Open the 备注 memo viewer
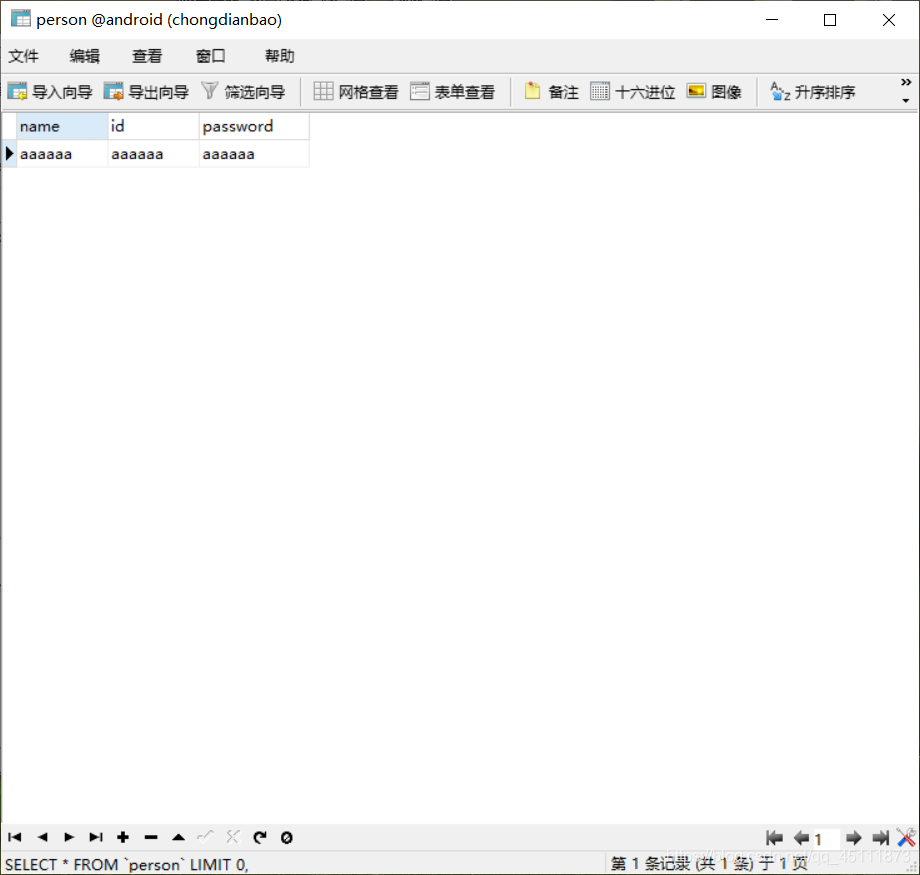The image size is (920, 875). click(552, 92)
